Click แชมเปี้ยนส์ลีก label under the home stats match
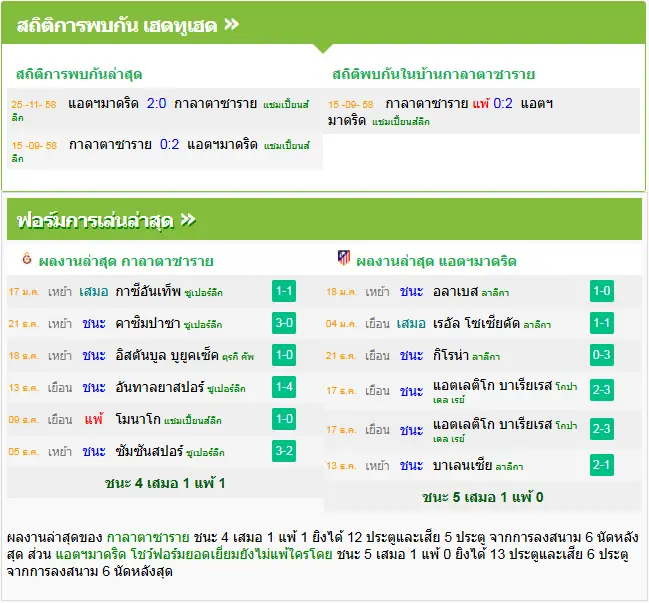The width and height of the screenshot is (649, 603). pos(401,122)
